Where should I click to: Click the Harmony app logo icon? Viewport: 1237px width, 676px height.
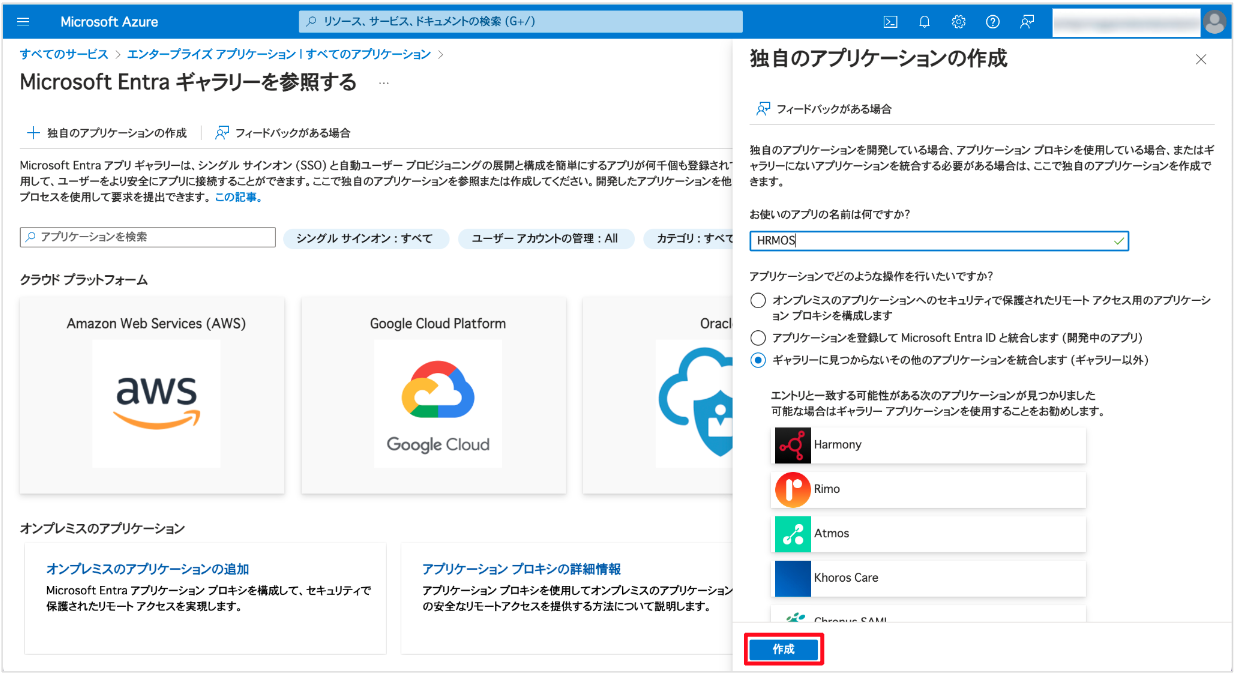792,445
